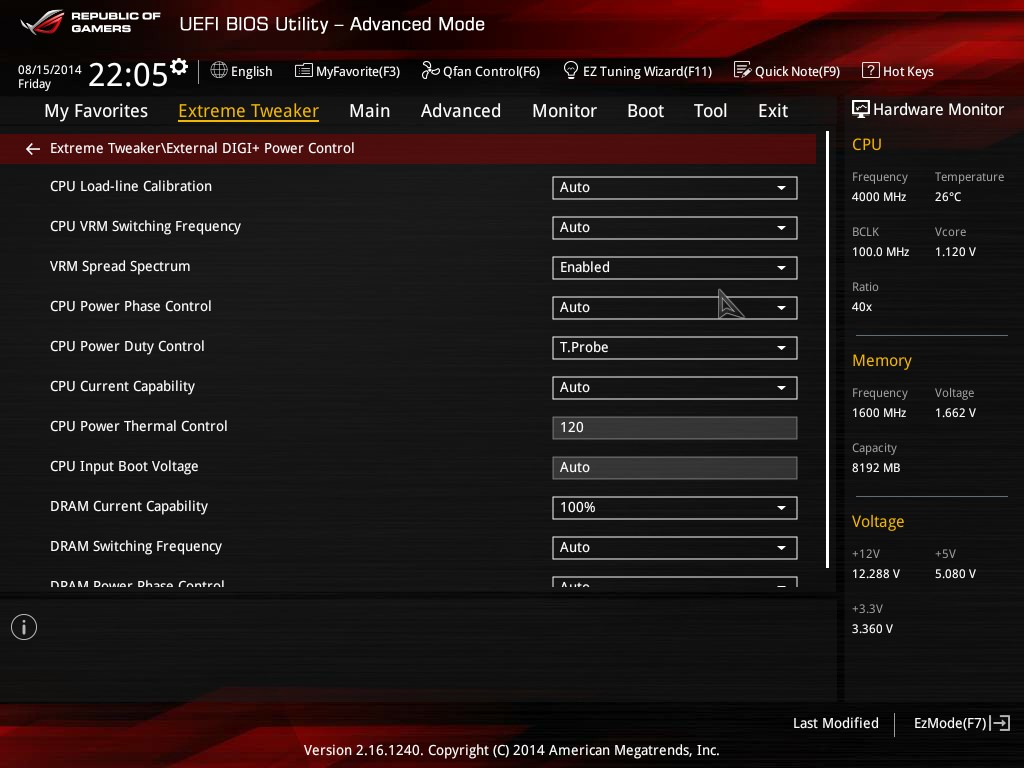1024x768 pixels.
Task: Switch to the Main tab
Action: point(370,111)
